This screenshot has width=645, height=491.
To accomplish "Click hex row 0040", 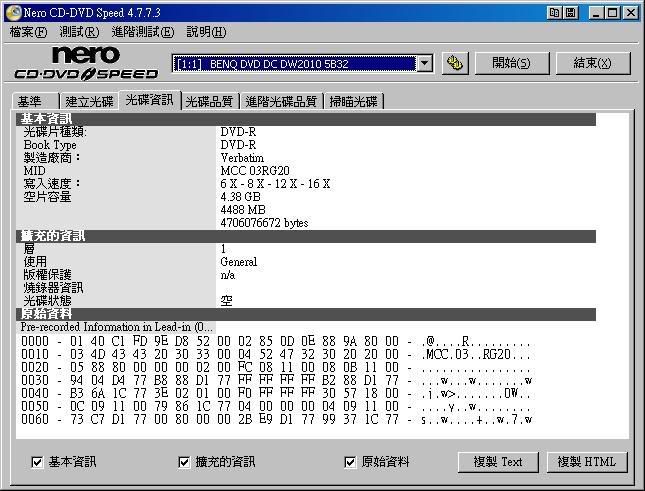I will click(276, 394).
